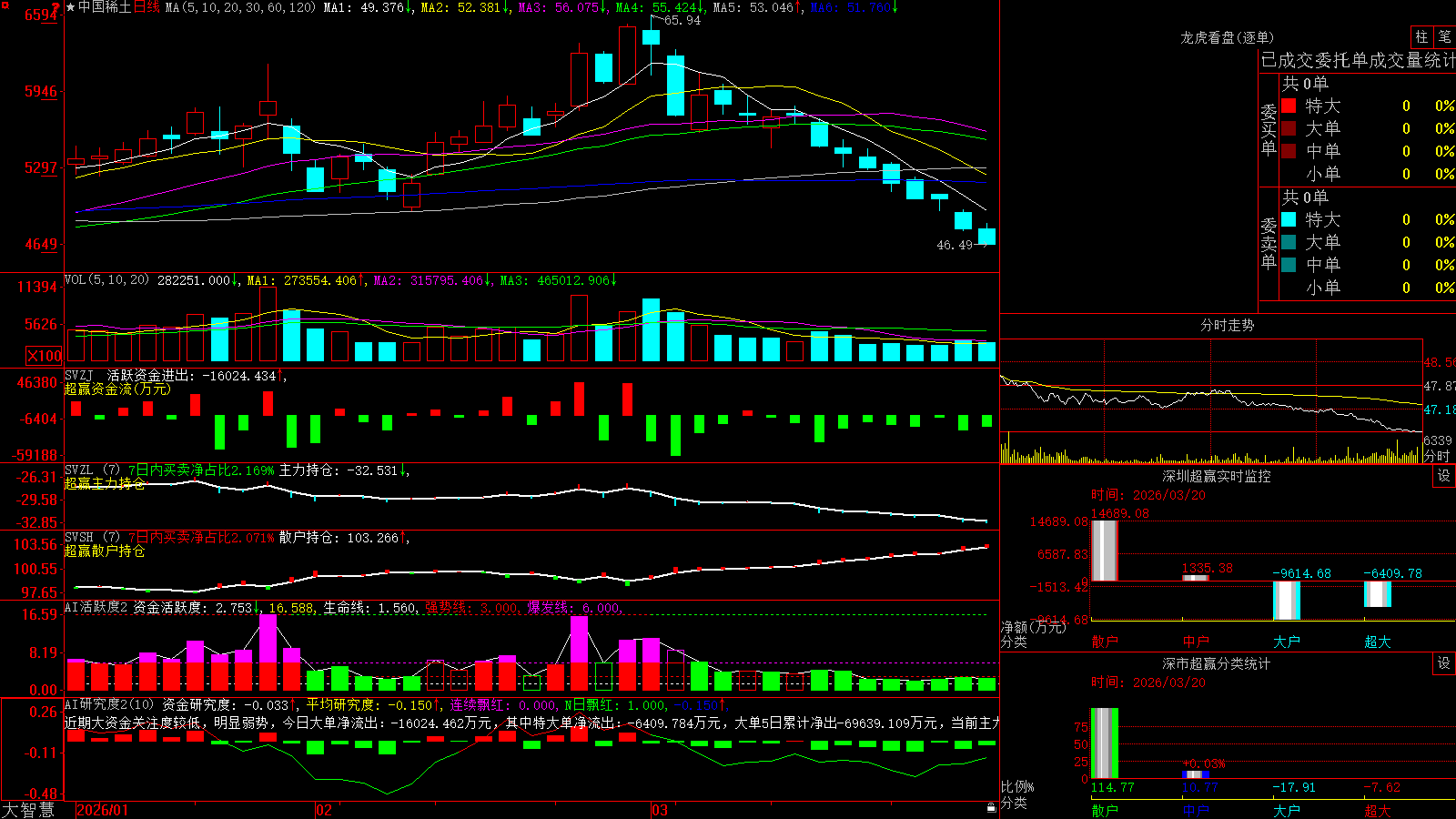Click the dark red 大单 buy-order swatch
1456x819 pixels.
tap(1289, 128)
